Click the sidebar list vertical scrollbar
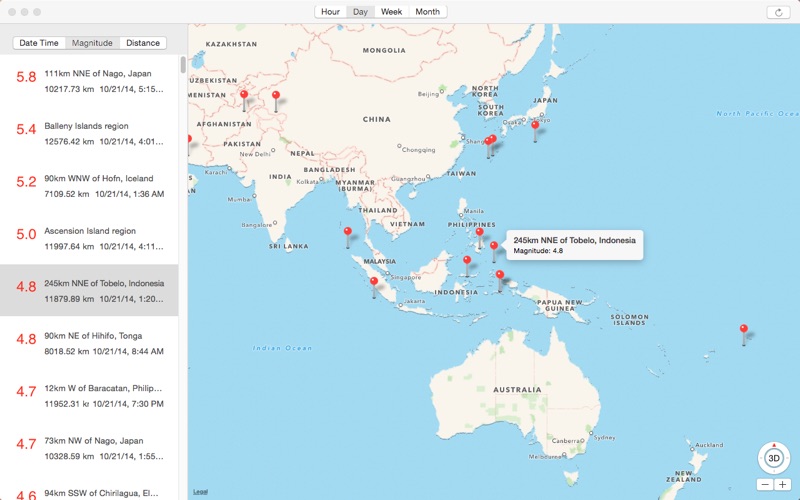Viewport: 800px width, 500px height. tap(182, 65)
